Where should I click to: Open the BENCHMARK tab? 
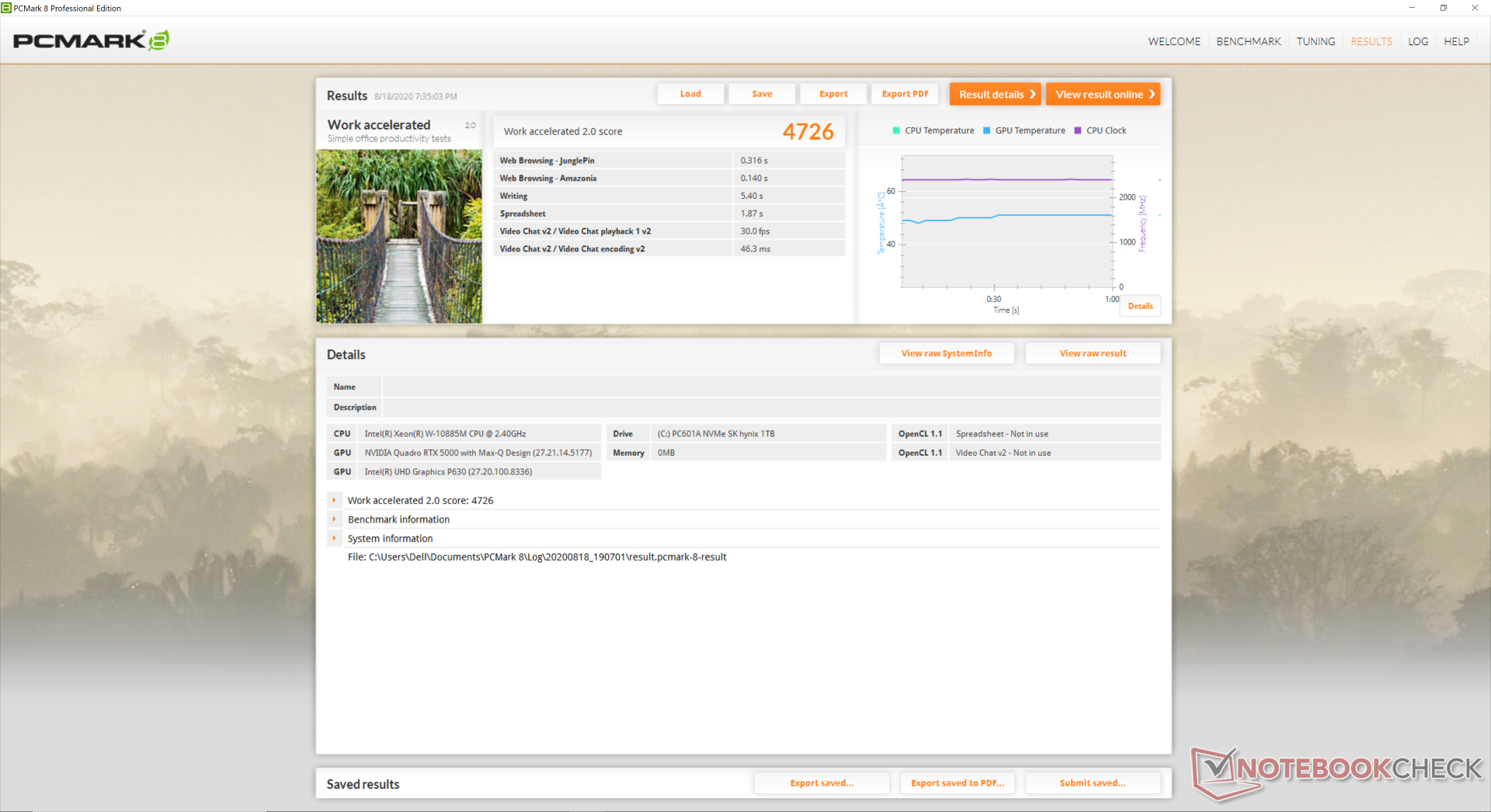(x=1248, y=41)
